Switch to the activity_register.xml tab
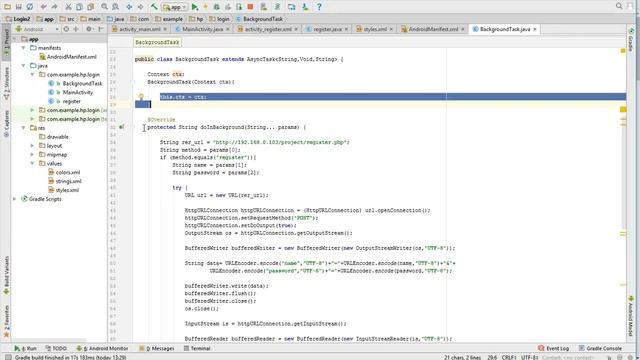The width and height of the screenshot is (640, 360). [268, 29]
